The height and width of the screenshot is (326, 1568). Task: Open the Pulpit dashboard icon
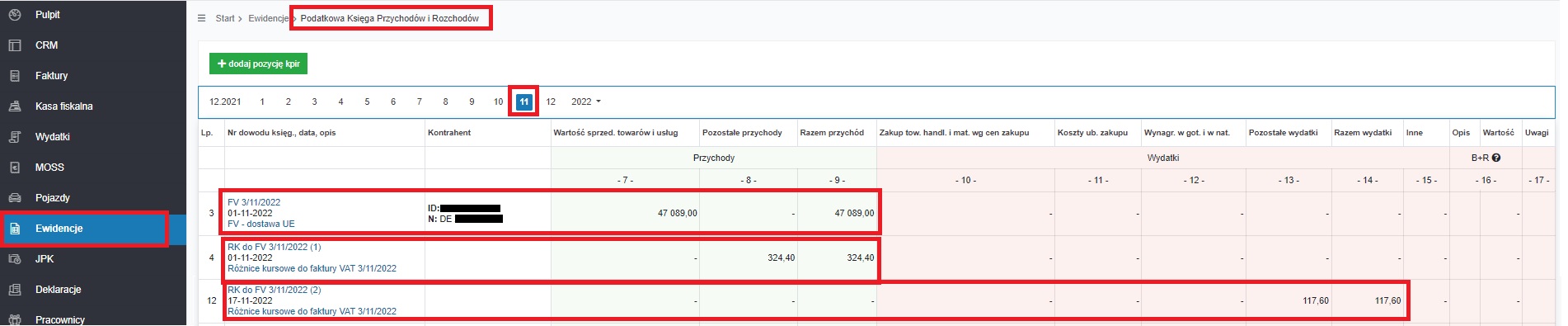tap(14, 15)
